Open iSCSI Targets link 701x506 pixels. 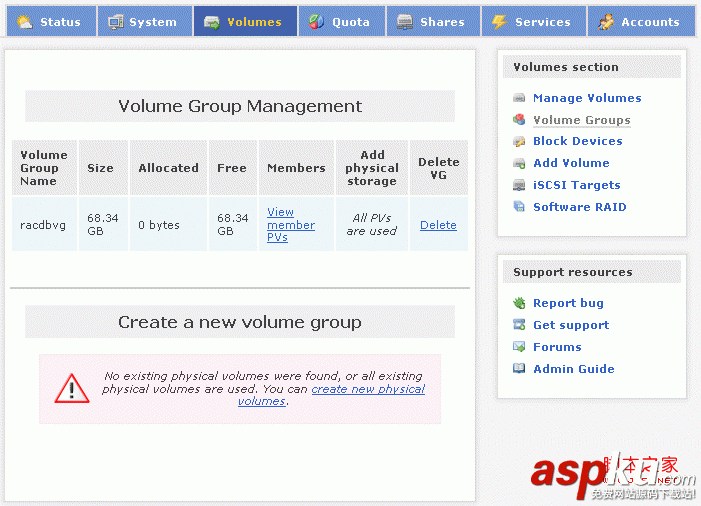(577, 185)
